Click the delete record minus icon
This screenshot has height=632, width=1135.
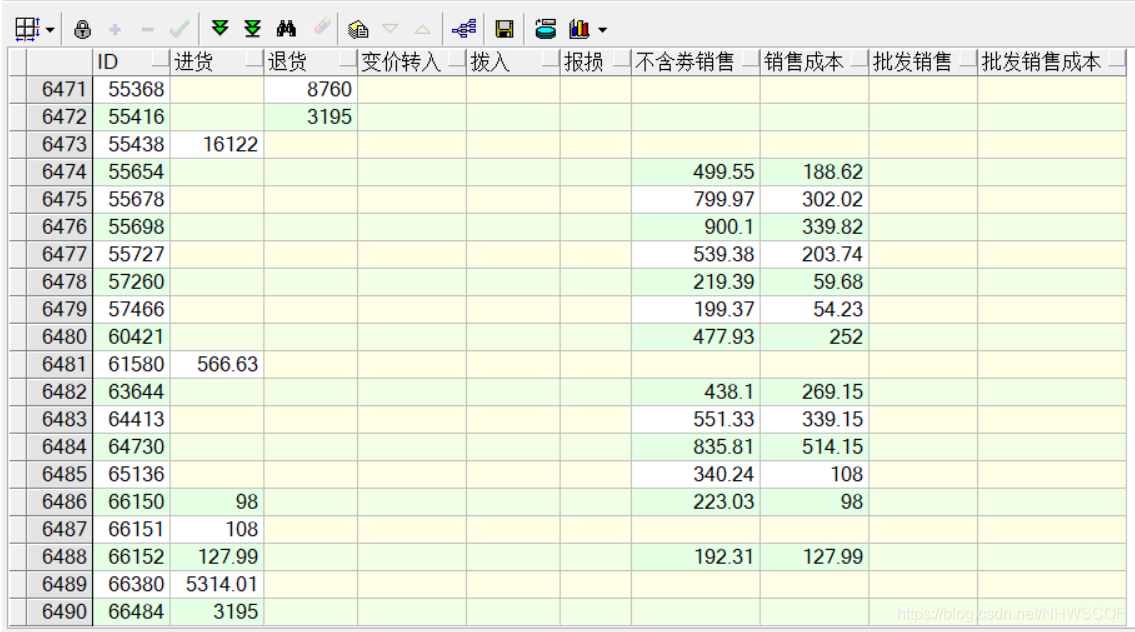pyautogui.click(x=147, y=30)
